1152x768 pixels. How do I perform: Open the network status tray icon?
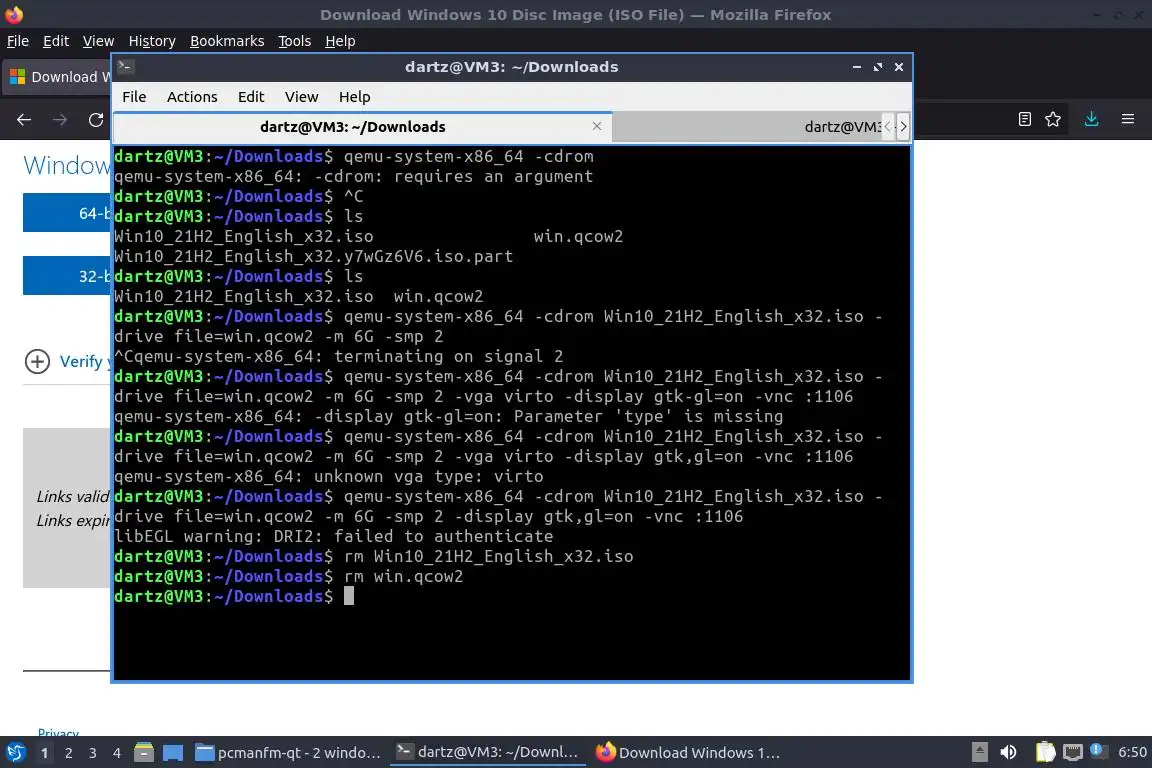point(1073,753)
